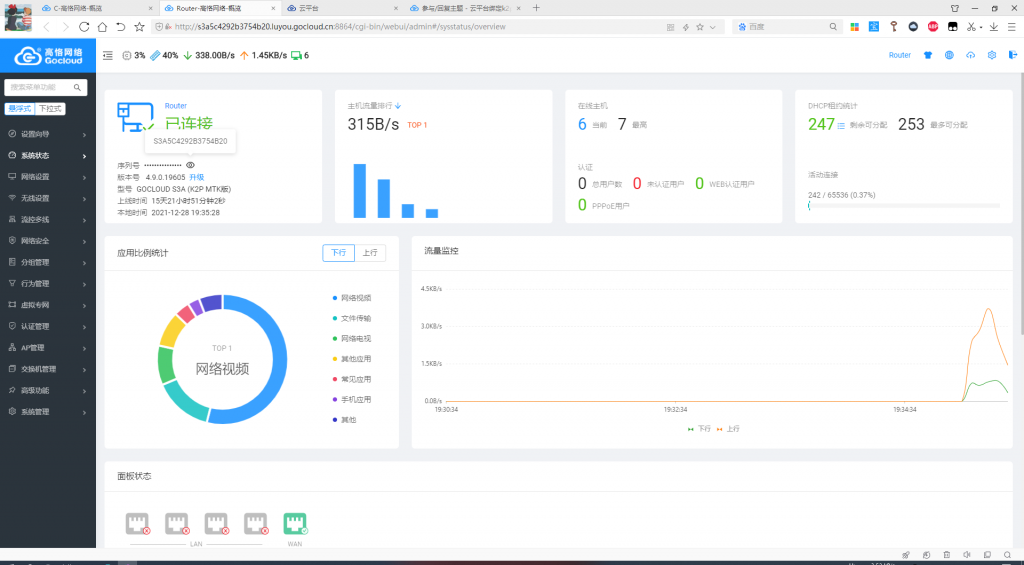Click the 行为管理 funnel icon in sidebar

(x=12, y=283)
